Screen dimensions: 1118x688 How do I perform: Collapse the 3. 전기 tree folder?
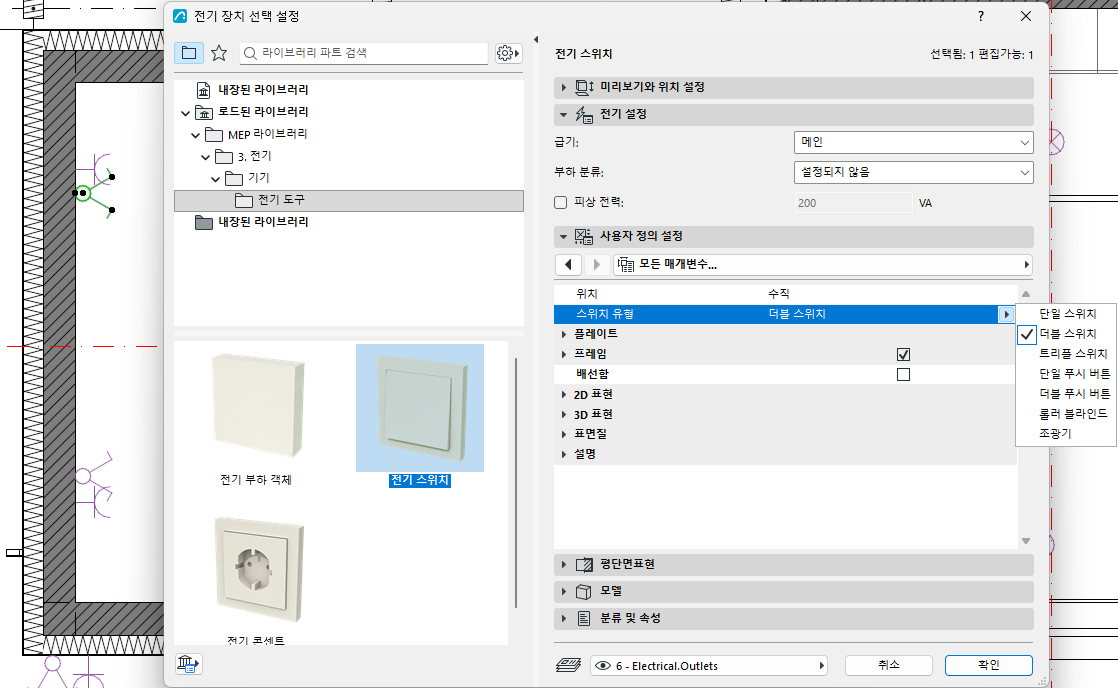[205, 157]
